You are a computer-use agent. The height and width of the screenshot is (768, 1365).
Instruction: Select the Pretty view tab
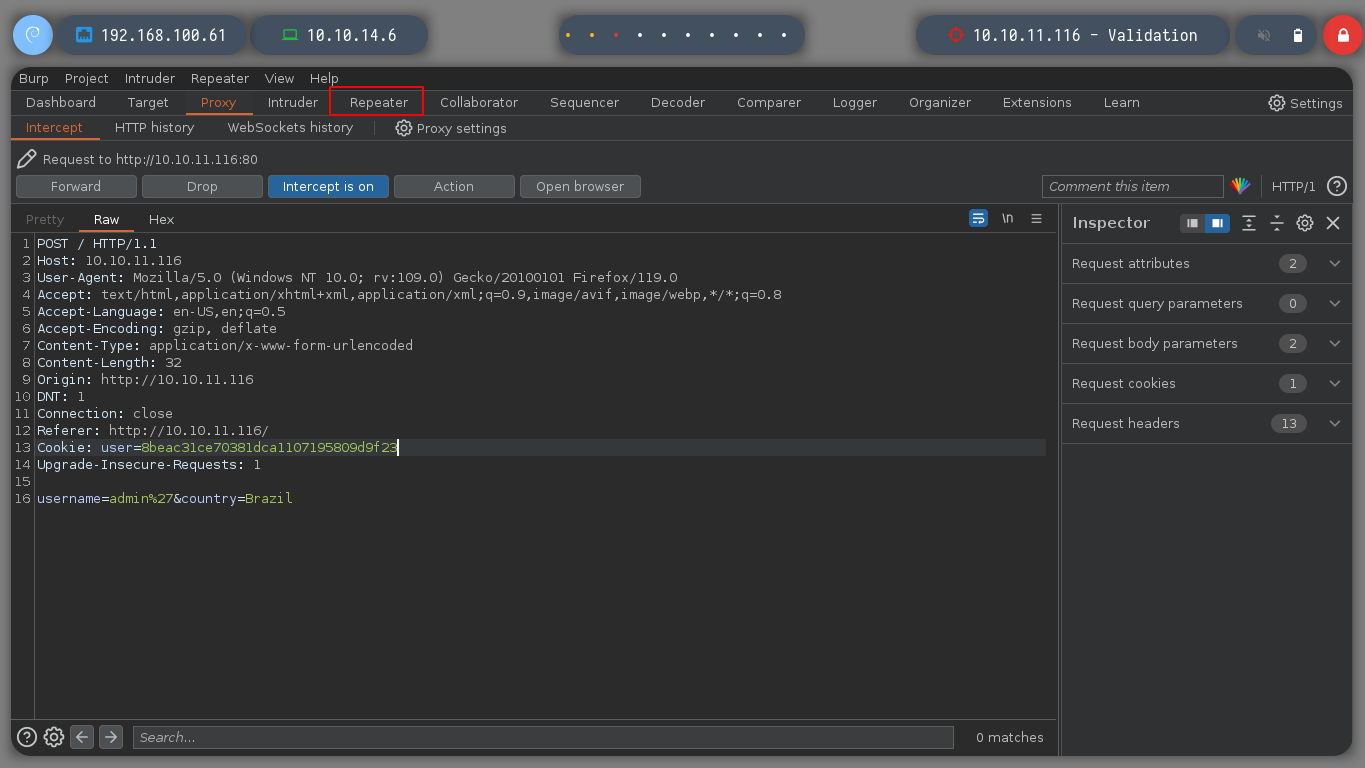[45, 219]
